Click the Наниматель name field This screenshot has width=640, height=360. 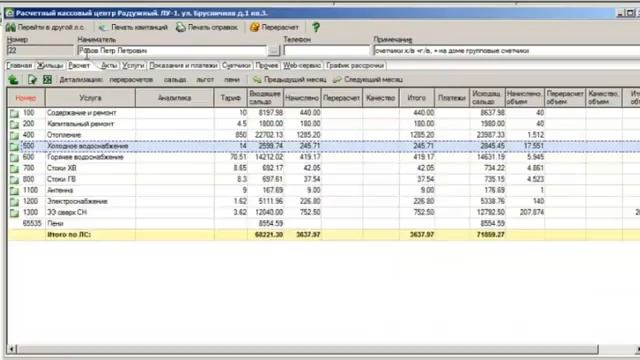coord(172,51)
